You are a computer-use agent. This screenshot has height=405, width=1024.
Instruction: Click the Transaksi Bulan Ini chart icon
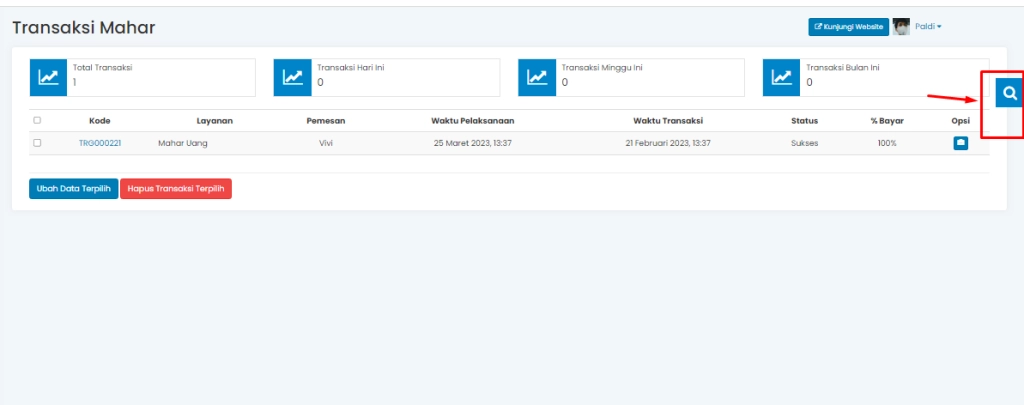[782, 77]
